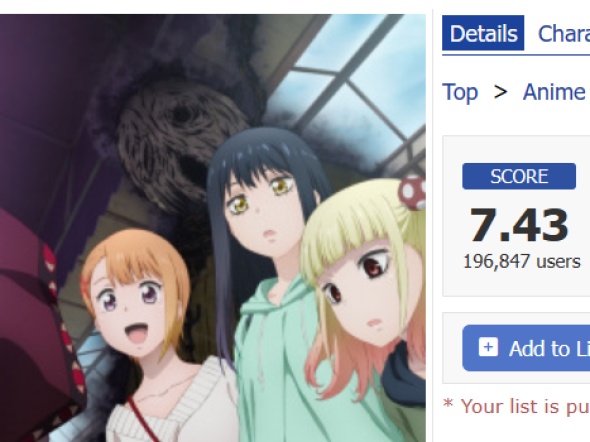This screenshot has height=442, width=590.
Task: Open the Details tab
Action: click(483, 33)
